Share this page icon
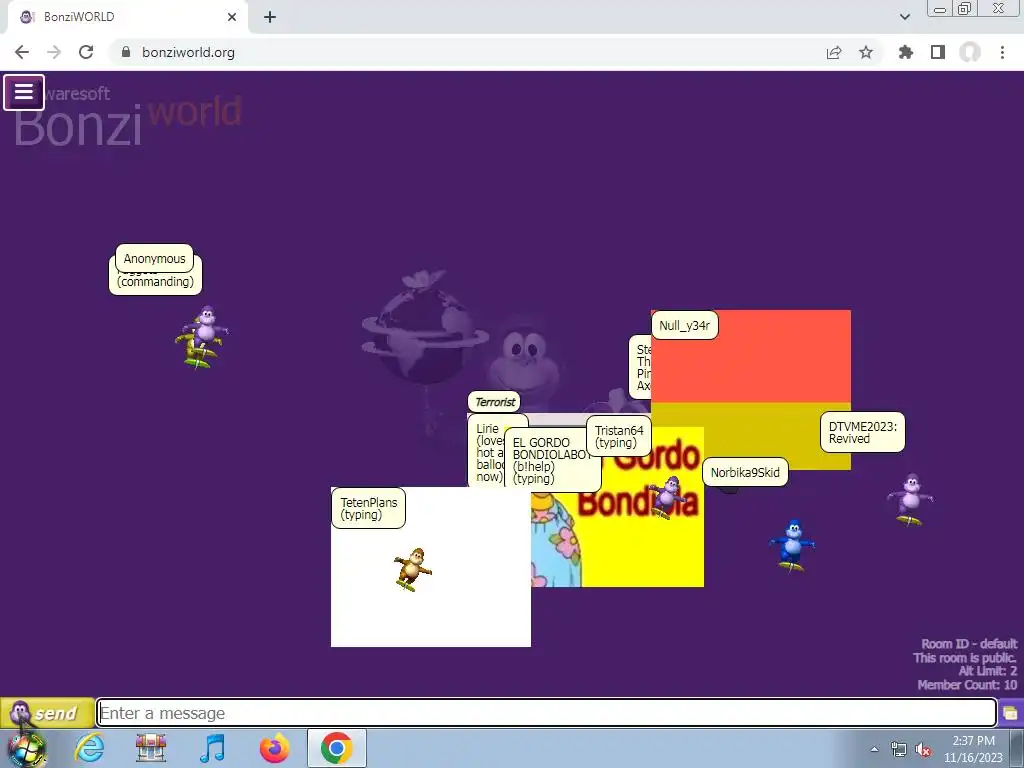 point(834,52)
